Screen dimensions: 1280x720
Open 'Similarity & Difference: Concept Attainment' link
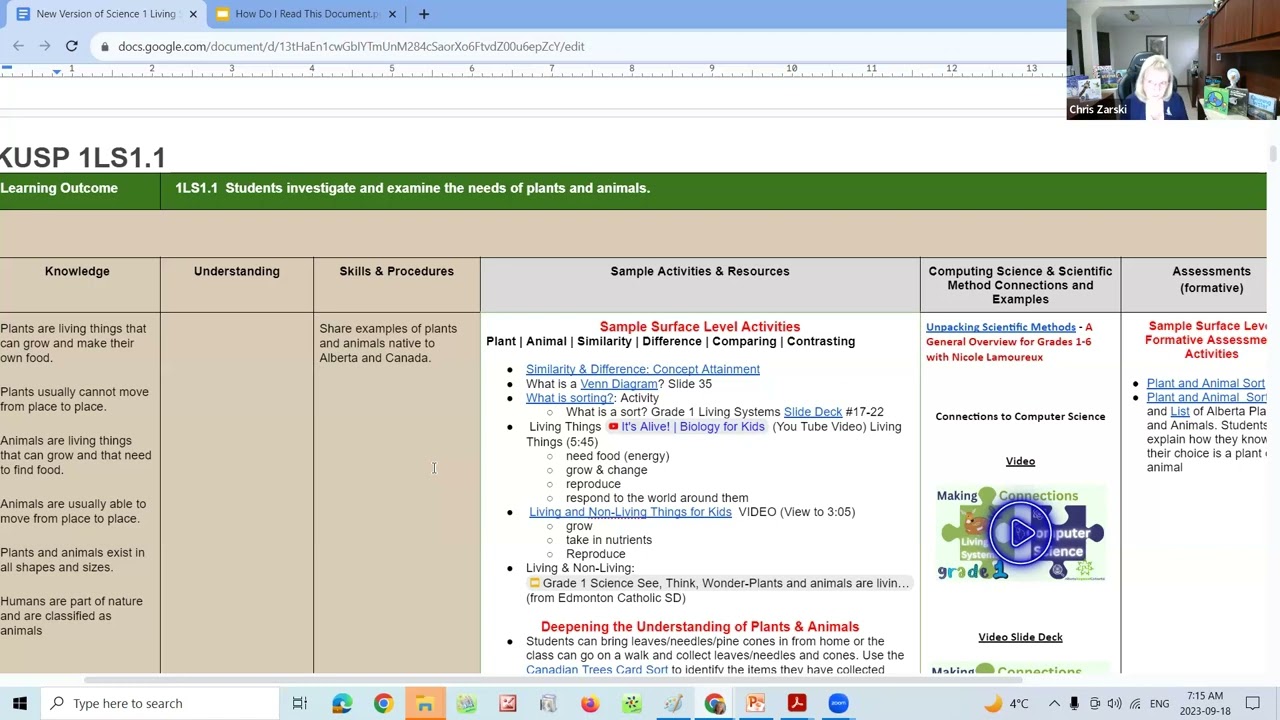tap(643, 369)
